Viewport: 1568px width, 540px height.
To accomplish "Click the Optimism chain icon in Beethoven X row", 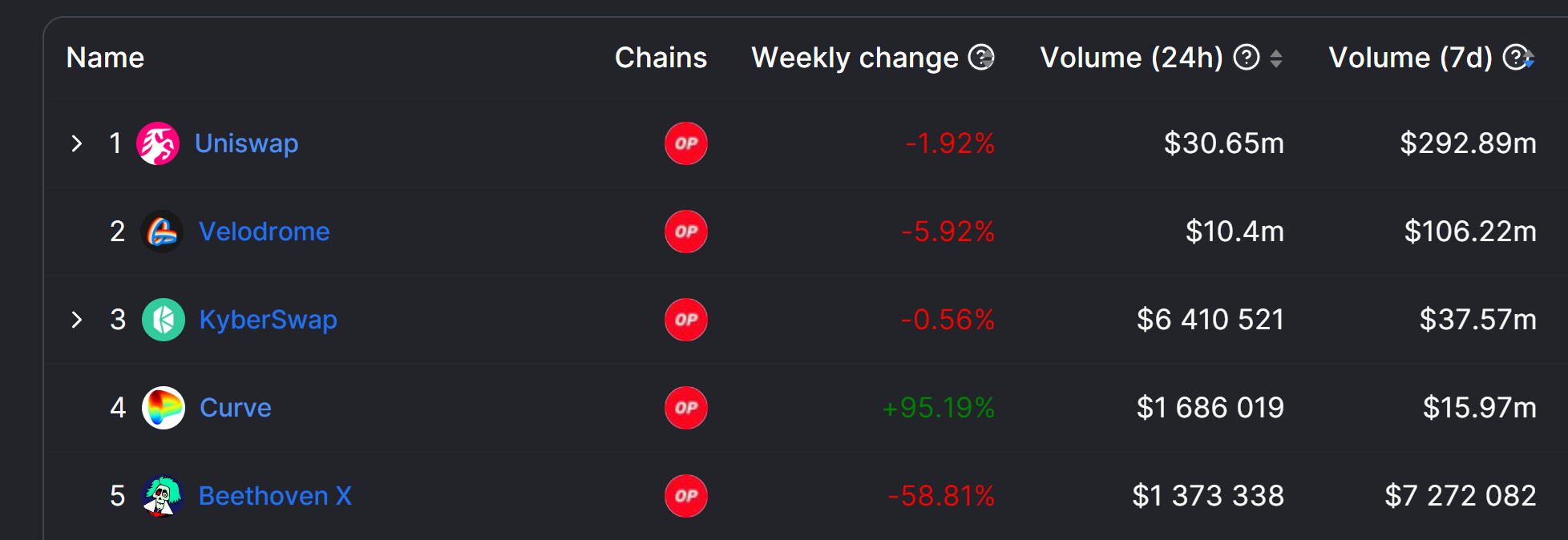I will tap(686, 496).
